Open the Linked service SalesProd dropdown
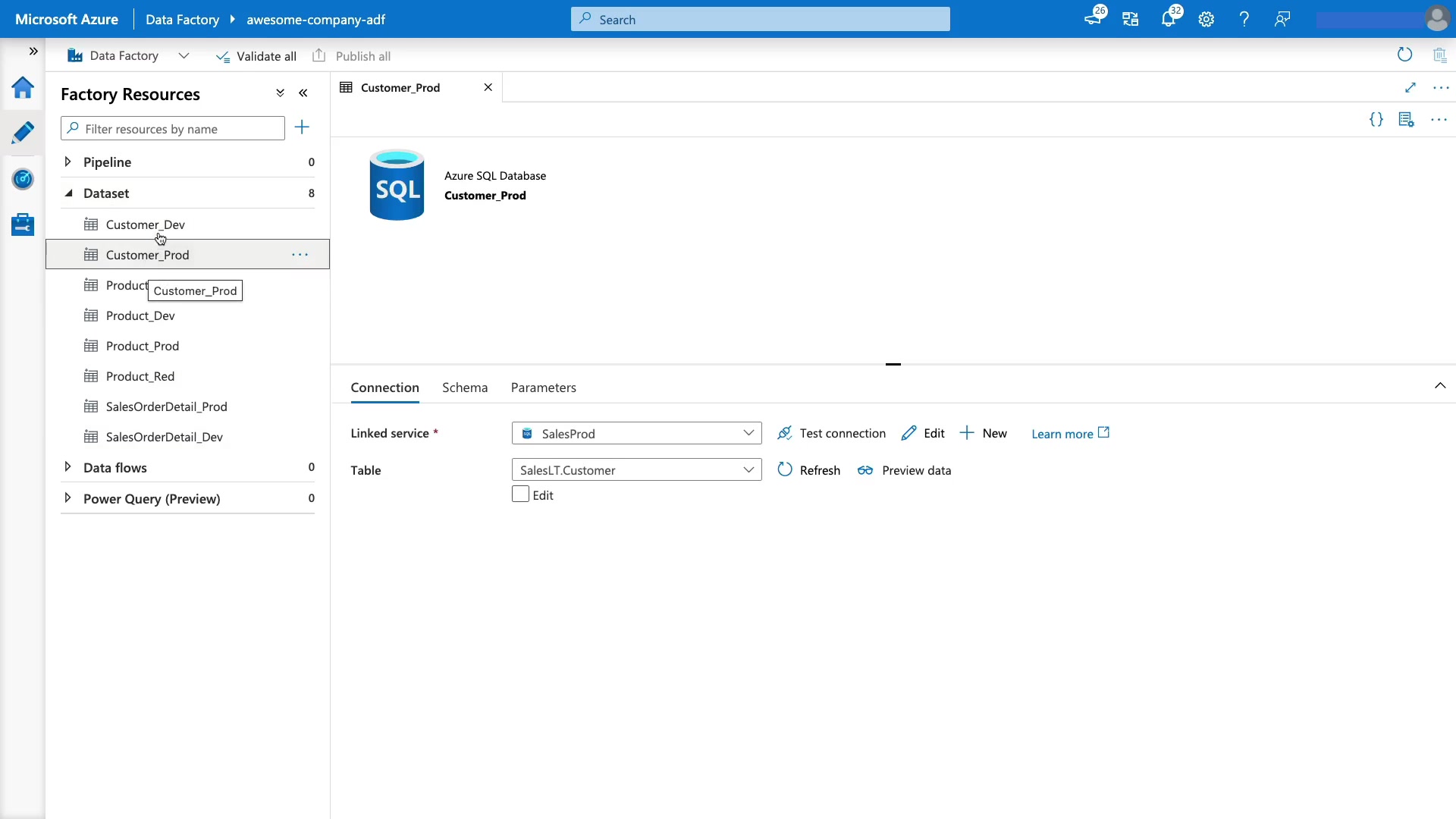This screenshot has width=1456, height=819. tap(636, 433)
